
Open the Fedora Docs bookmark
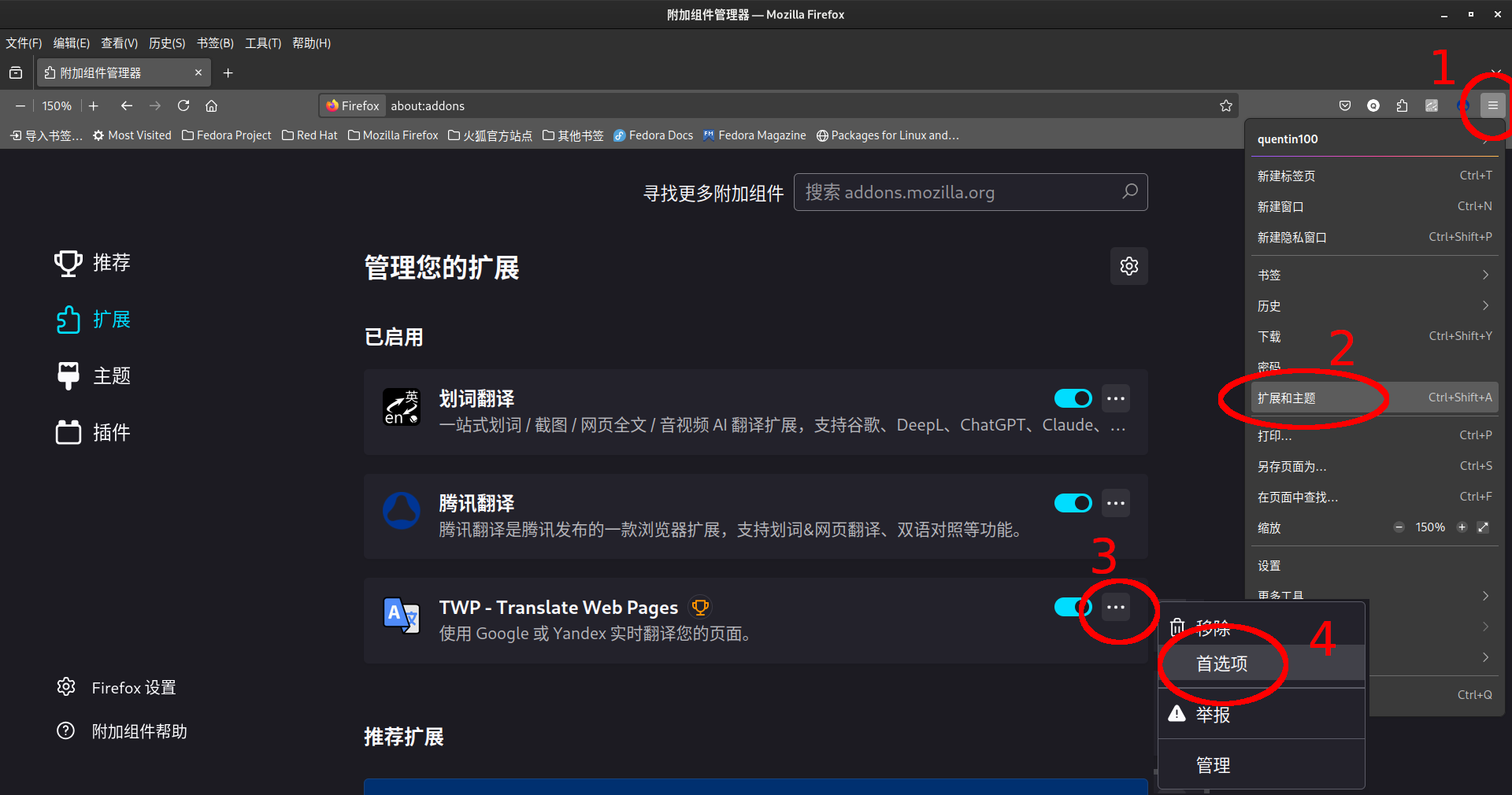[x=654, y=135]
